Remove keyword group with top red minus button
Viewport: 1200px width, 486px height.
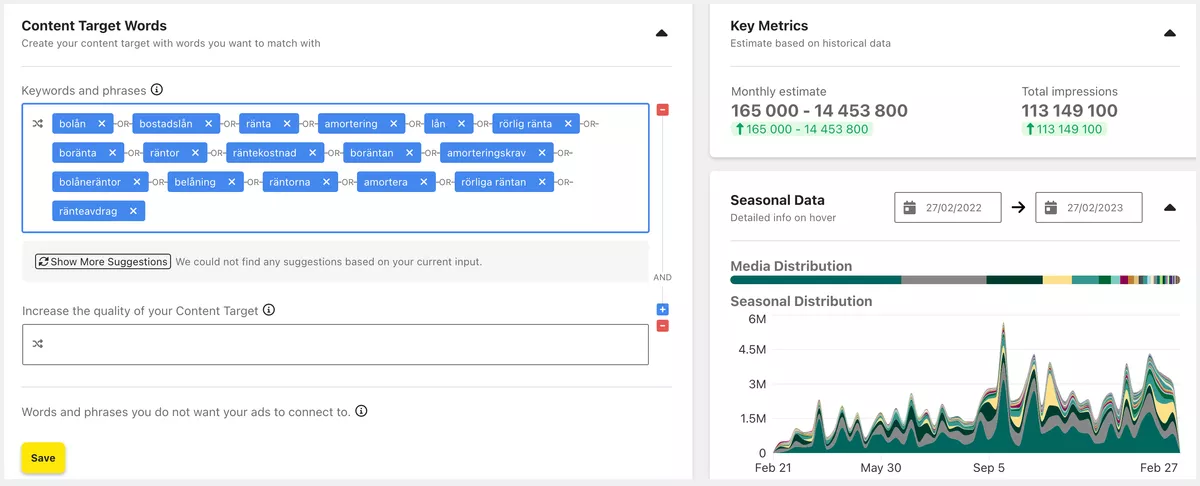click(663, 110)
